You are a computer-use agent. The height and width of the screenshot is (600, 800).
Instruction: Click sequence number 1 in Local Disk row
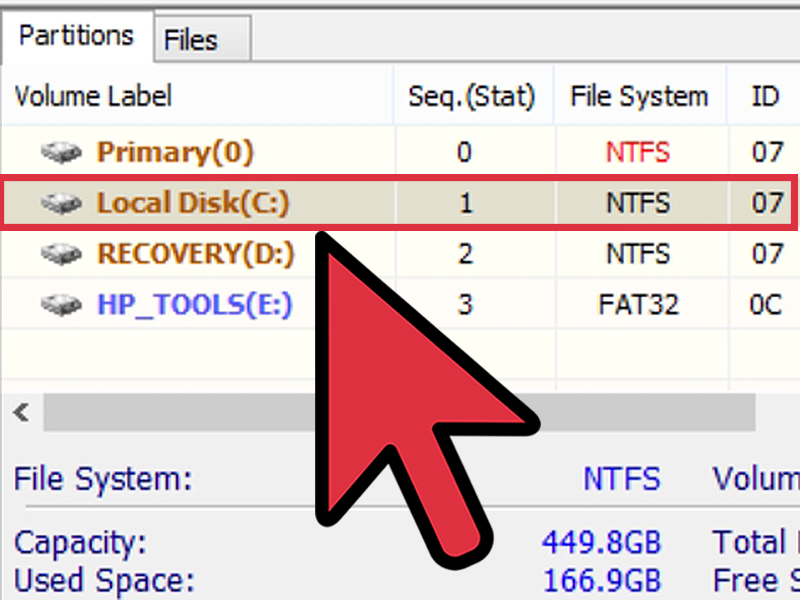pyautogui.click(x=465, y=203)
